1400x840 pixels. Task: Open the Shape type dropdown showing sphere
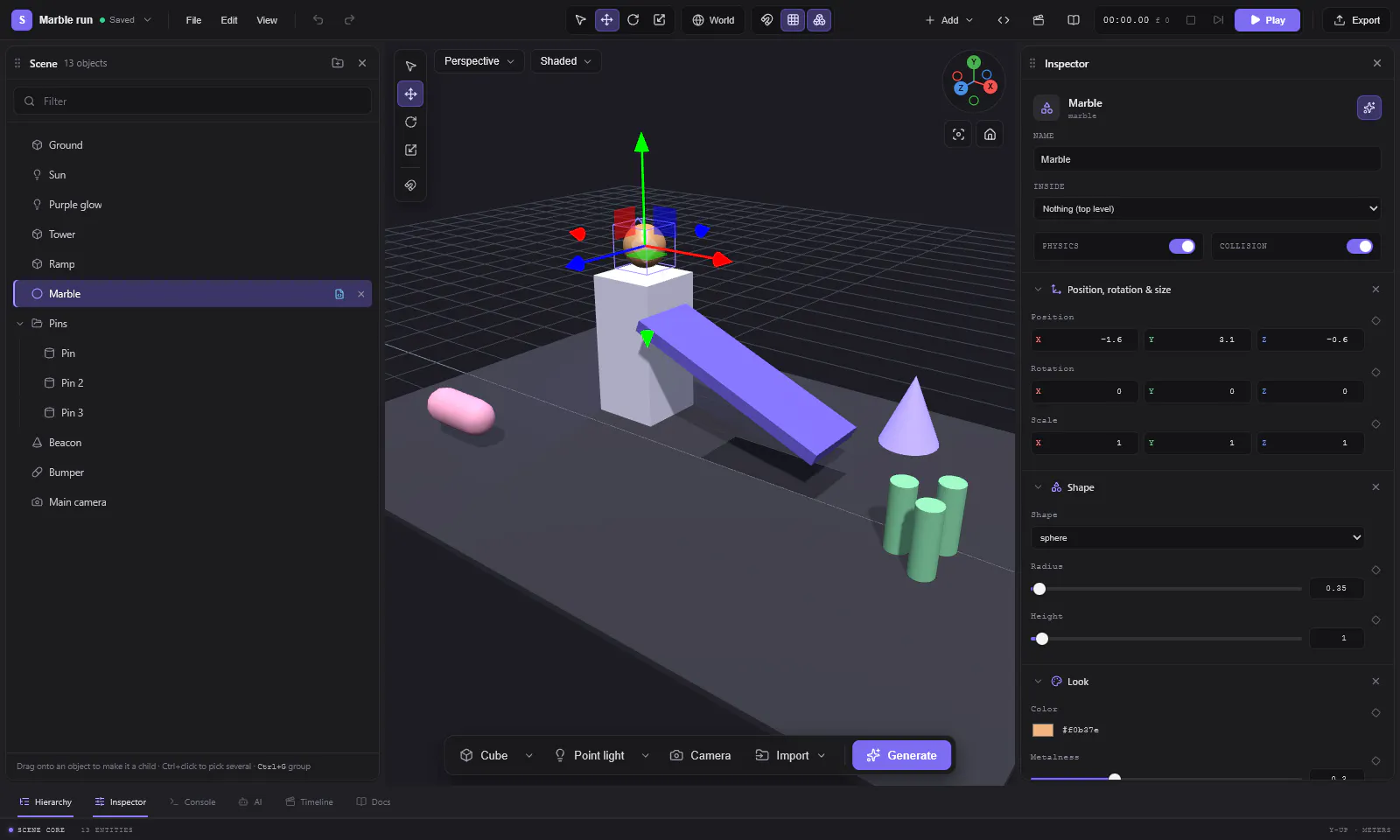click(1198, 538)
